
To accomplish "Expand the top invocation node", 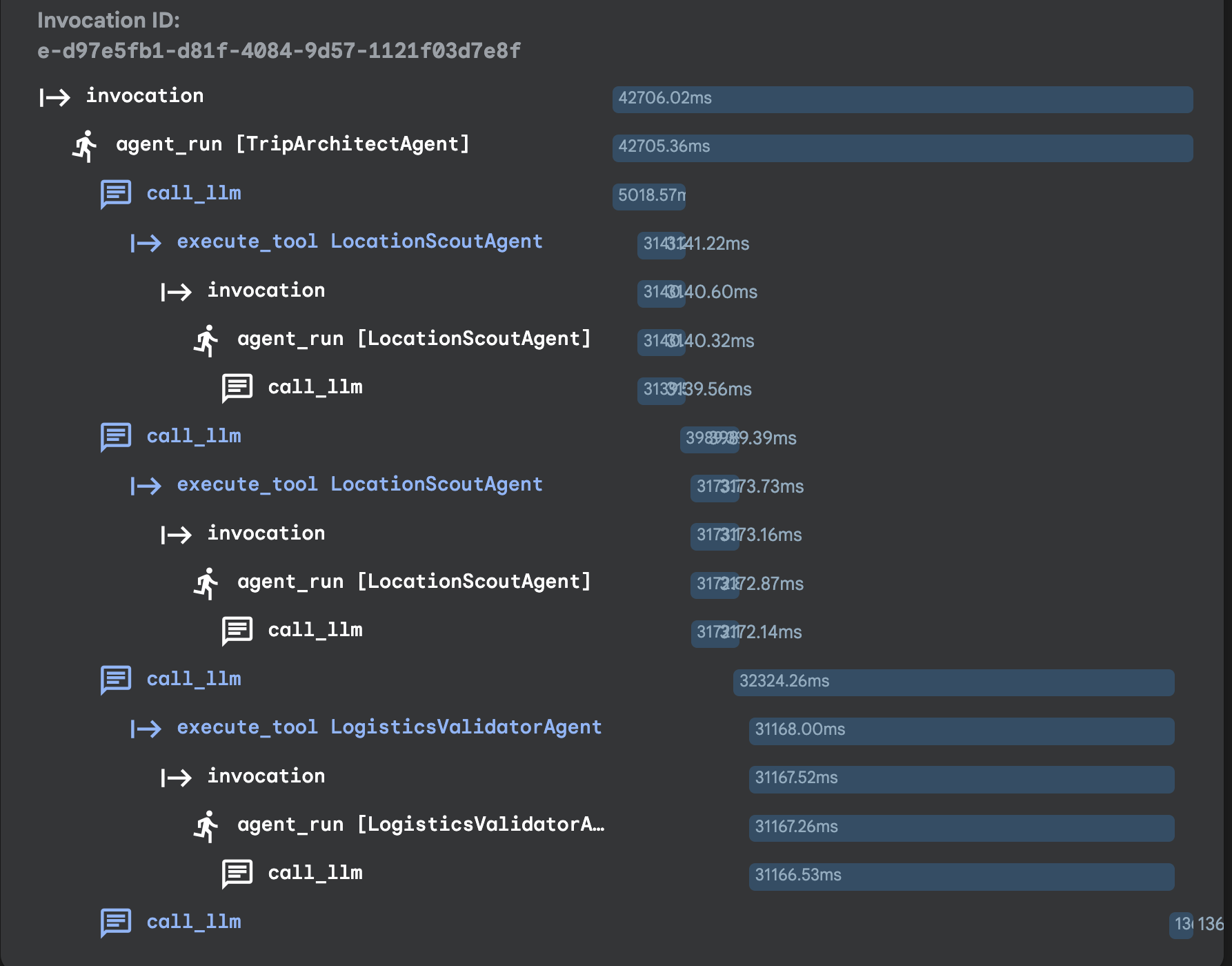I will (144, 96).
